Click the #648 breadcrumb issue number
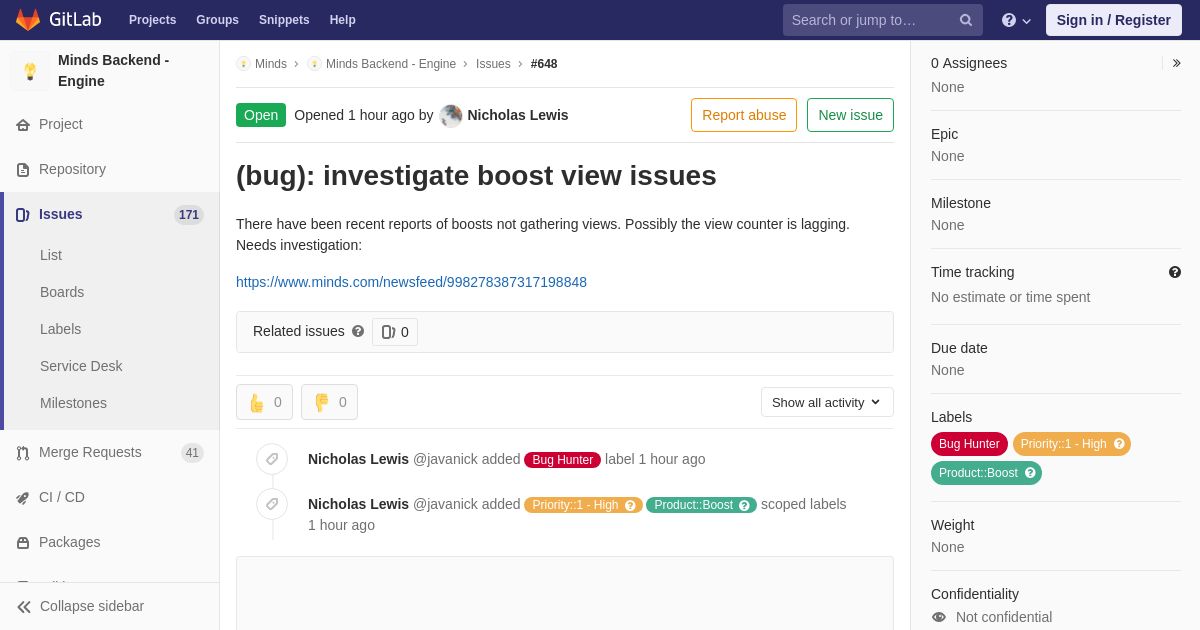 pos(544,64)
